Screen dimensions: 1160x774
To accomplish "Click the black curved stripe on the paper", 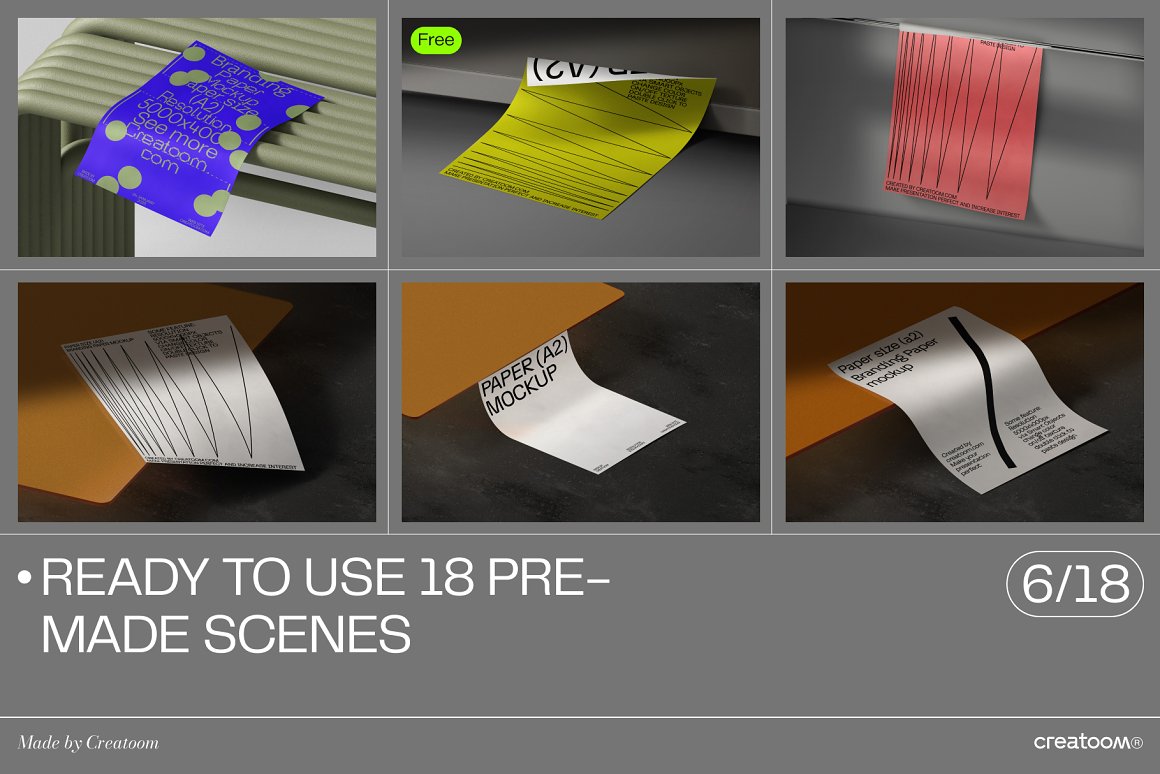I will (988, 392).
